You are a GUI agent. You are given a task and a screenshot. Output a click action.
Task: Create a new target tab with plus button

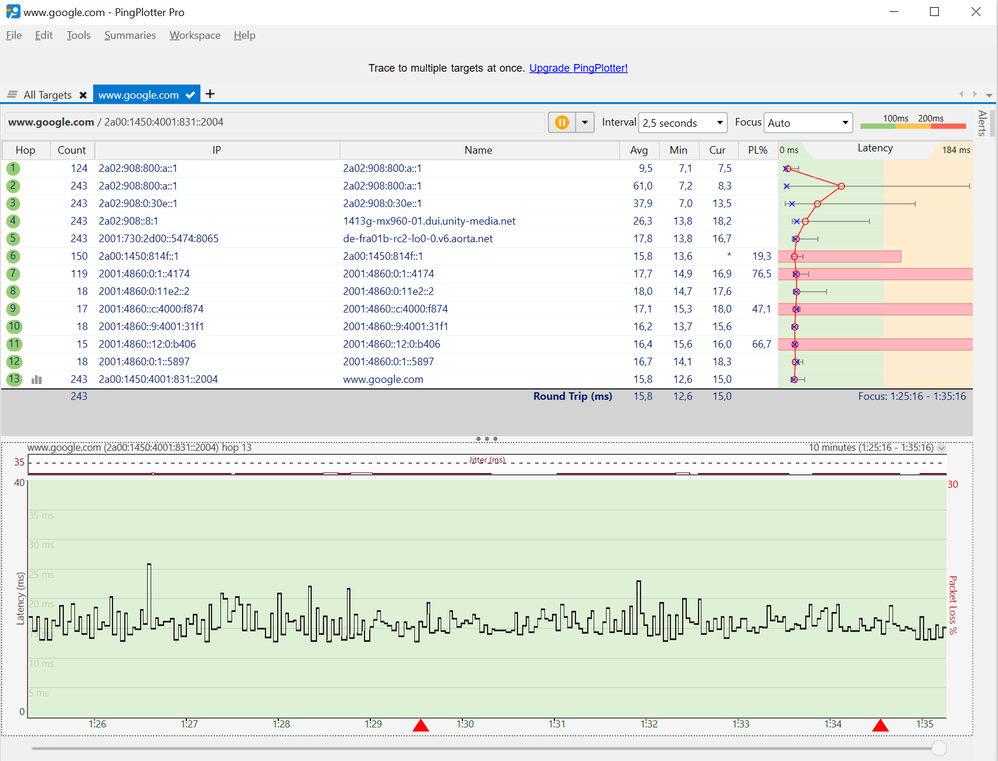coord(209,93)
